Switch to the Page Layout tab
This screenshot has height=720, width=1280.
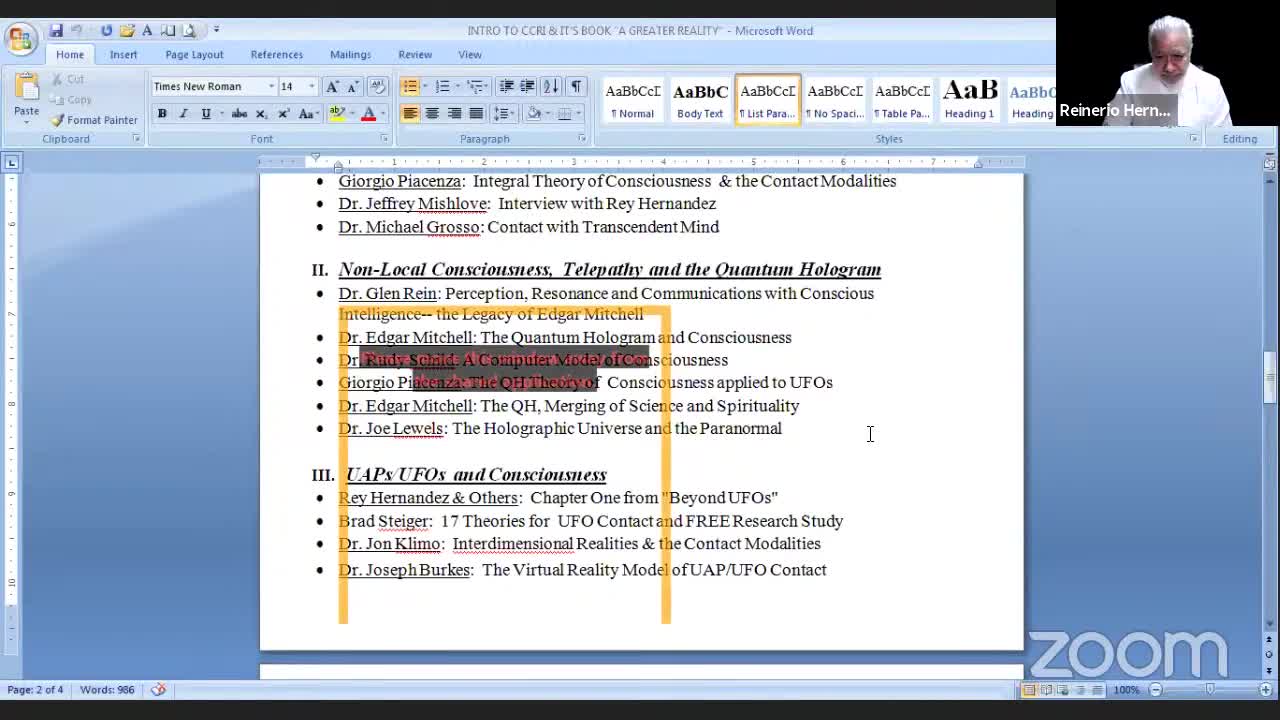tap(194, 55)
